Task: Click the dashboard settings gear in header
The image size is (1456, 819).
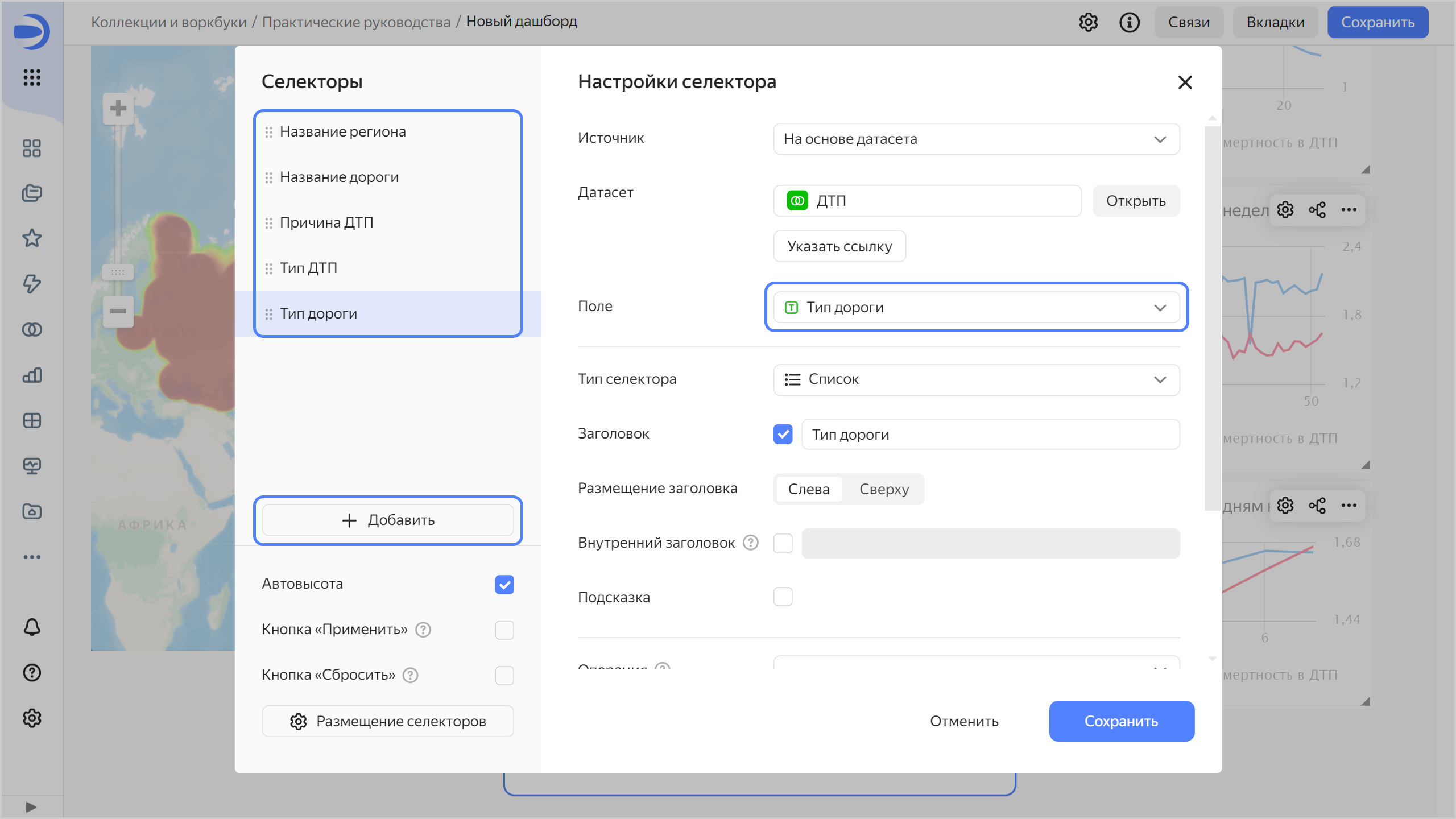Action: click(1088, 22)
